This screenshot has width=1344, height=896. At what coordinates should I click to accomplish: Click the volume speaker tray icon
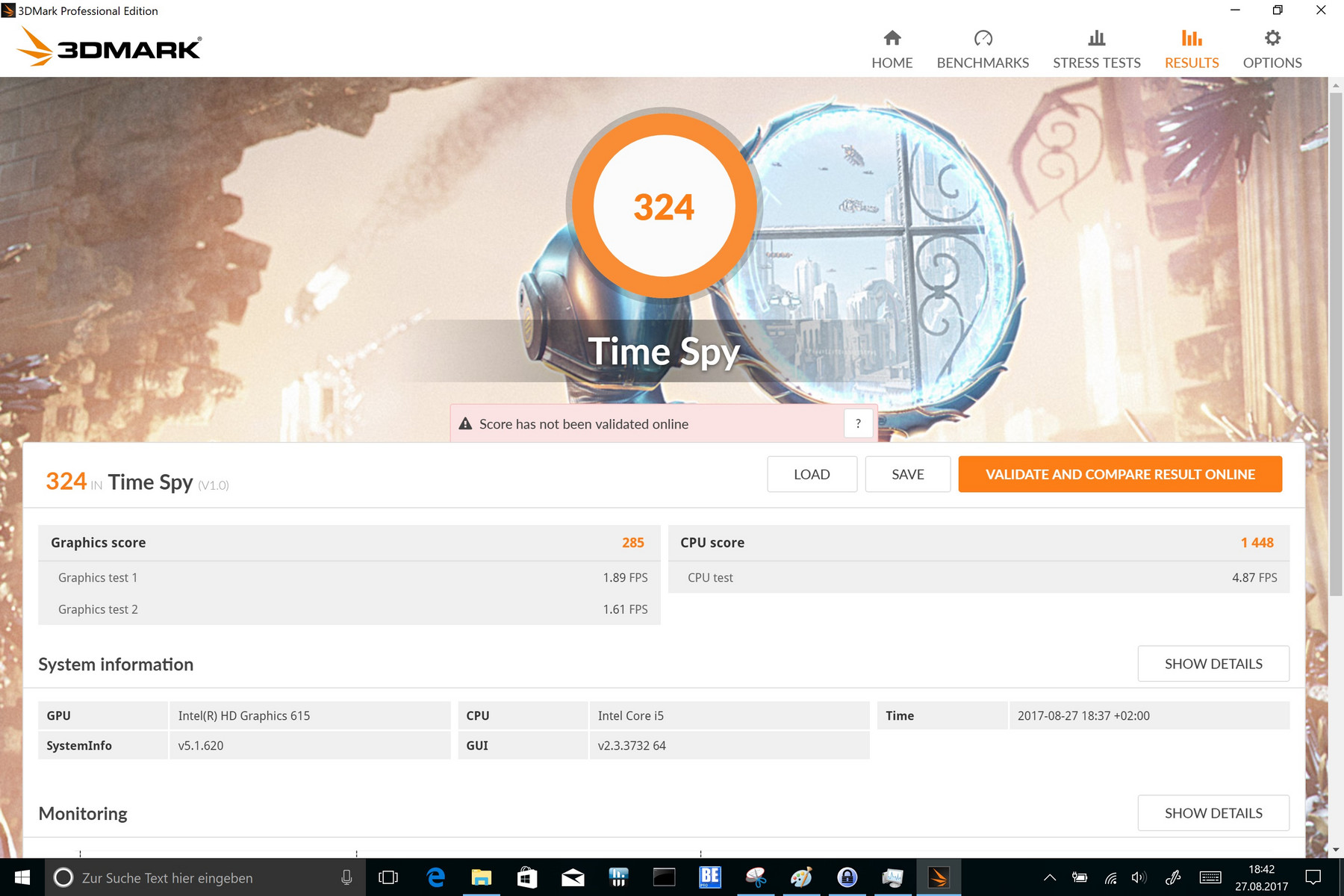[1139, 877]
